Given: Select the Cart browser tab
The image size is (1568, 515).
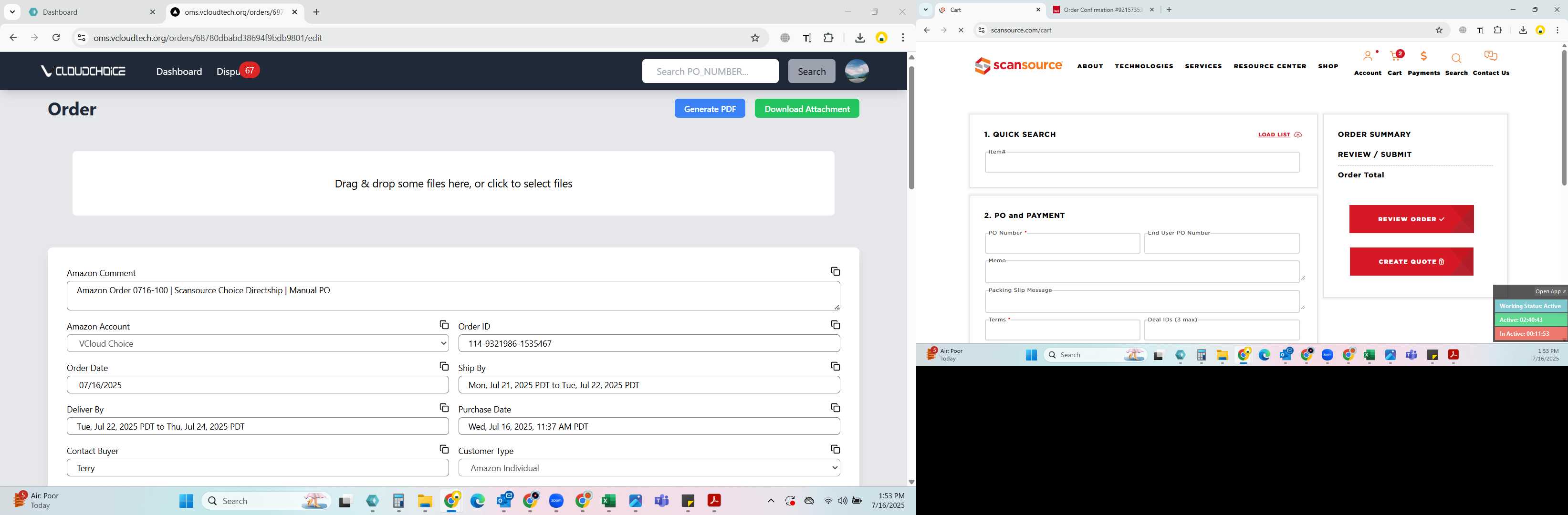Looking at the screenshot, I should coord(990,10).
